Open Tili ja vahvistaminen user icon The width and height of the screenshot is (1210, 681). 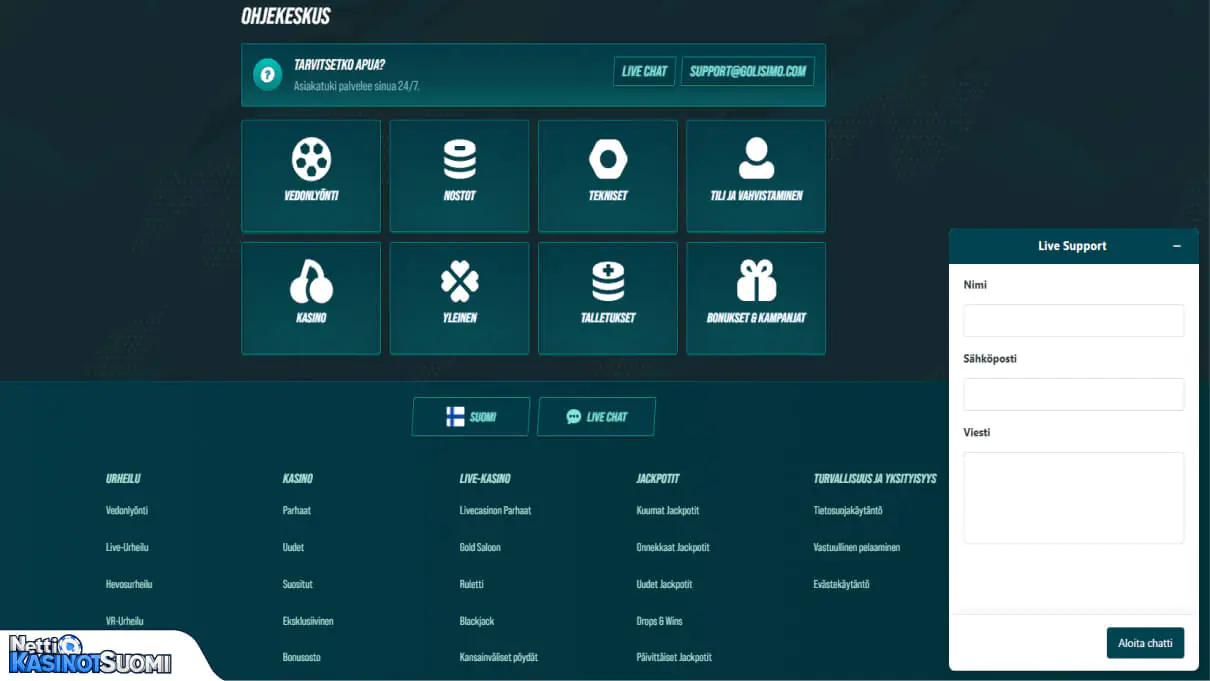point(756,160)
